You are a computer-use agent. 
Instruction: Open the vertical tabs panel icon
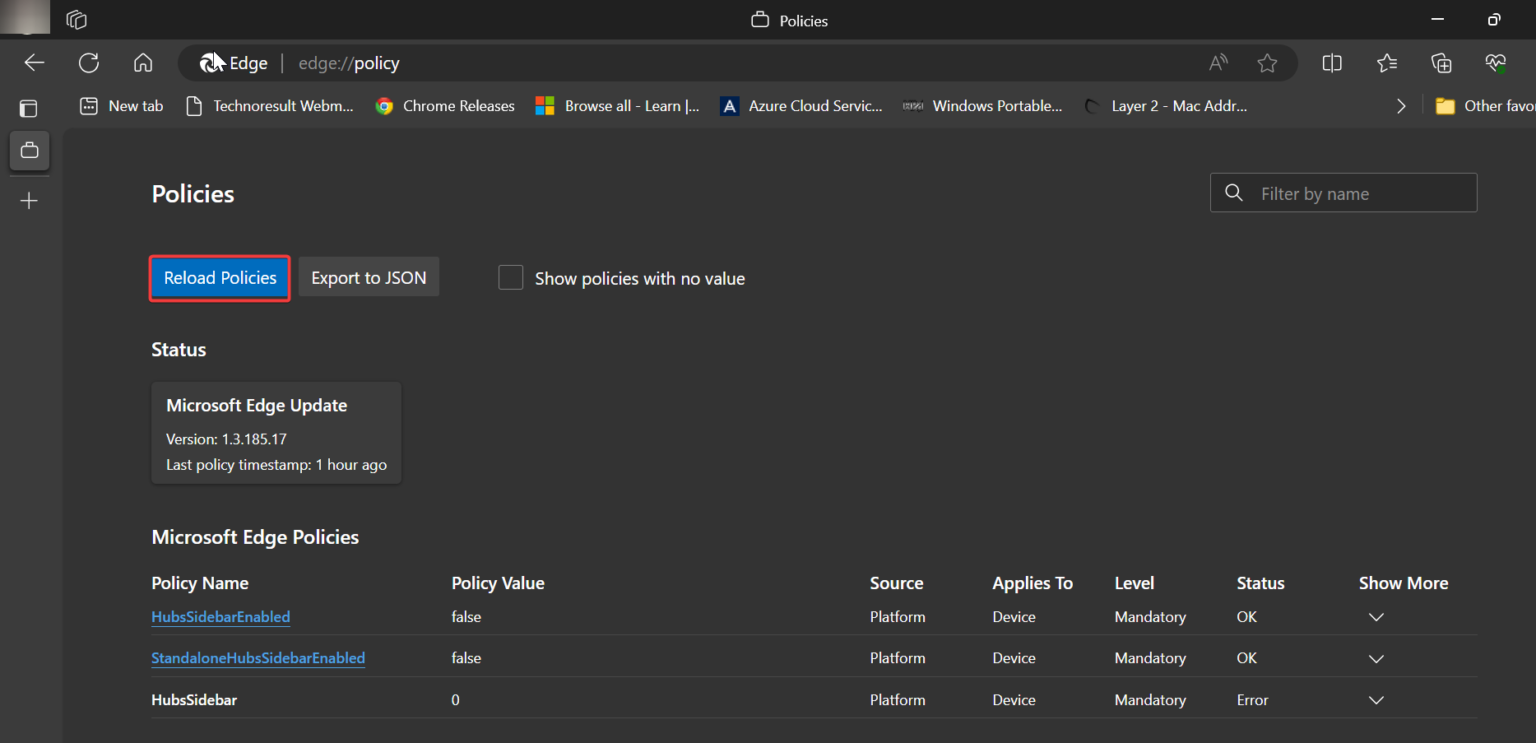[28, 108]
